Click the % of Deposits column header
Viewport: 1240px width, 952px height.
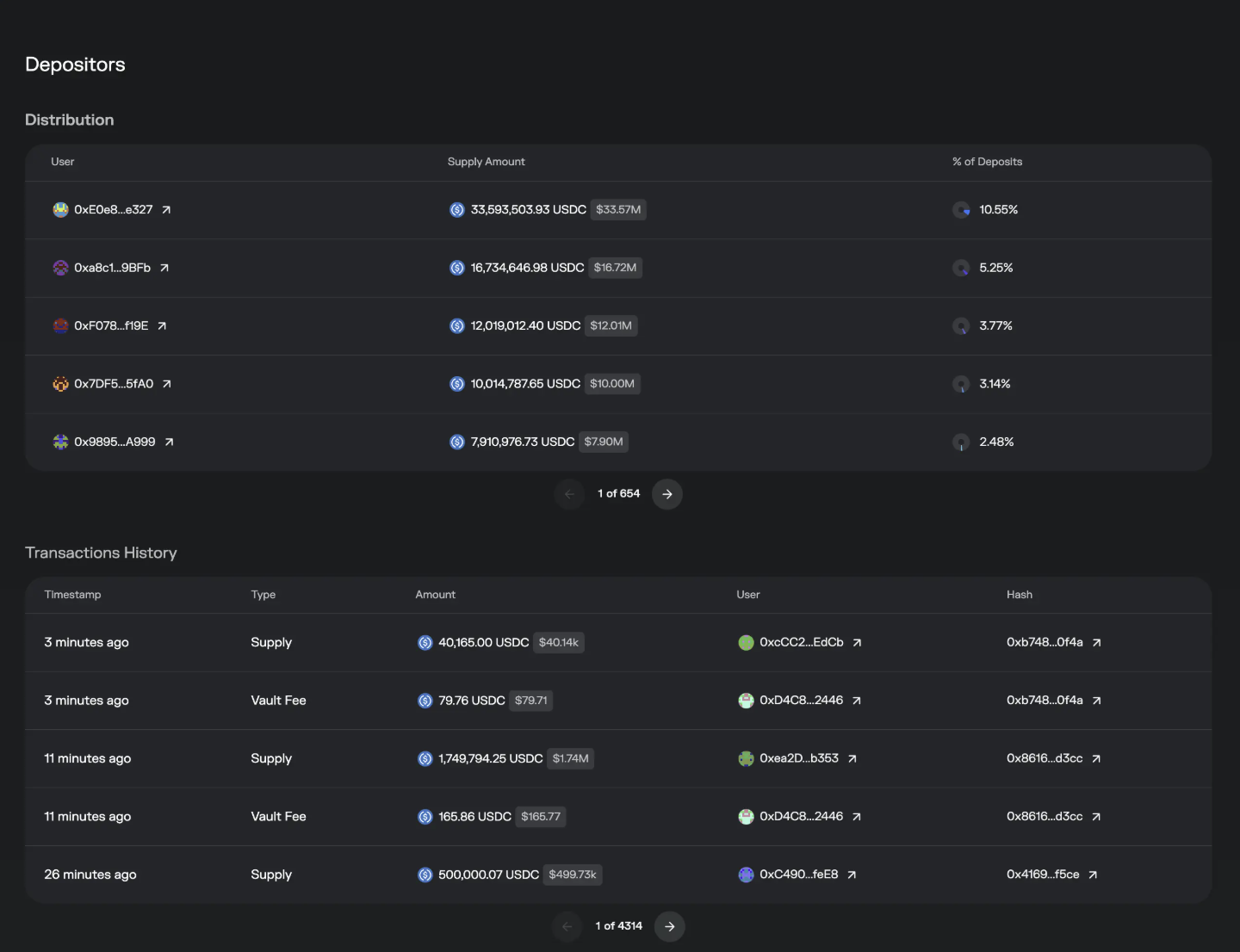pyautogui.click(x=987, y=162)
